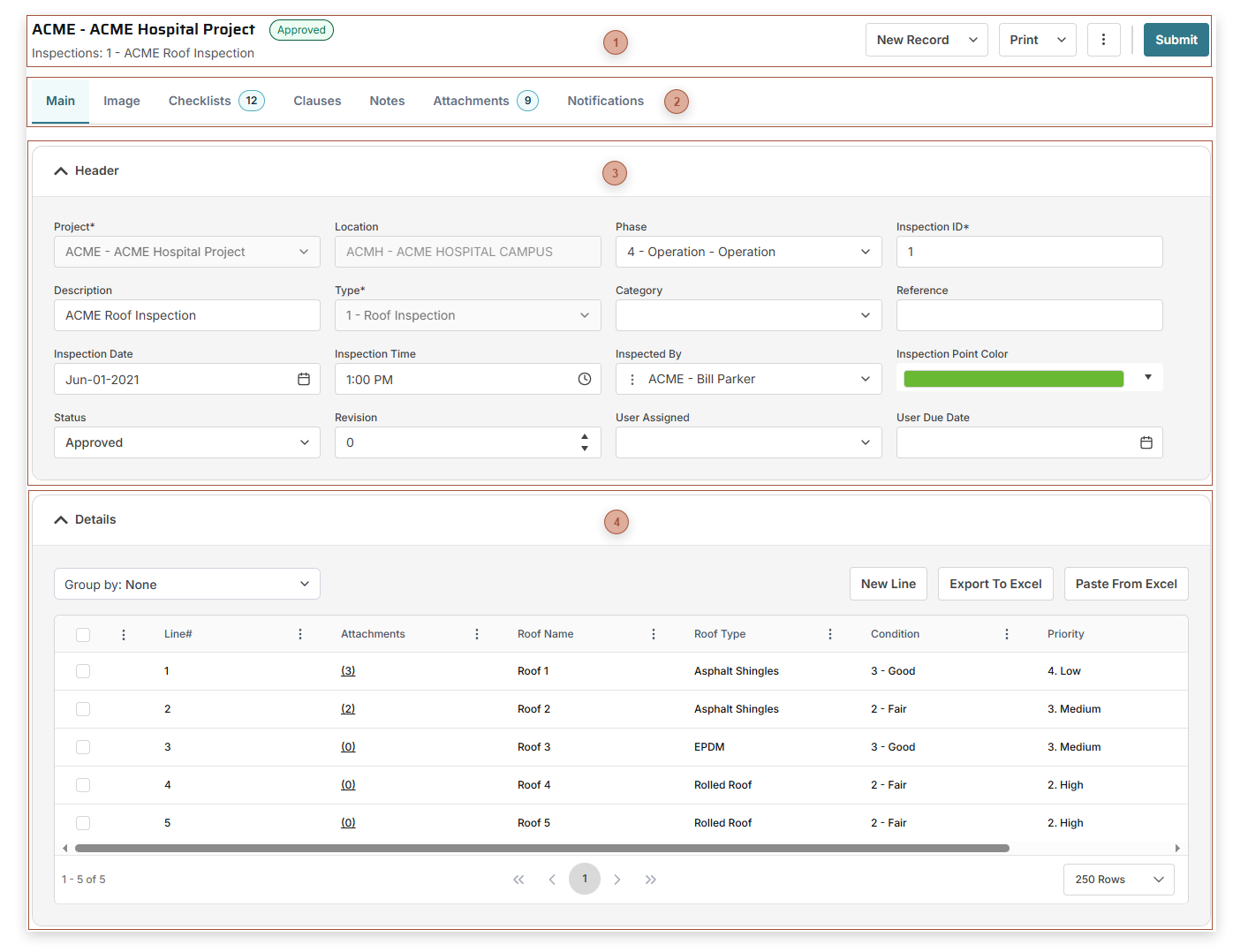This screenshot has width=1233, height=952.
Task: Click the Submit button
Action: click(x=1176, y=40)
